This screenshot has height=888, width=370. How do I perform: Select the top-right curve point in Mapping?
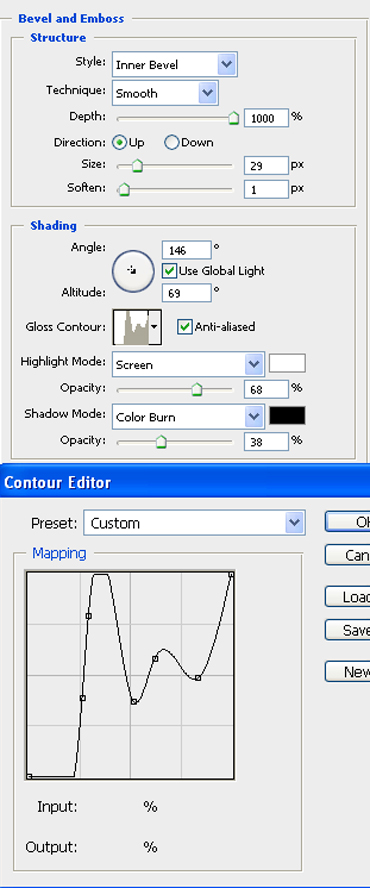231,575
